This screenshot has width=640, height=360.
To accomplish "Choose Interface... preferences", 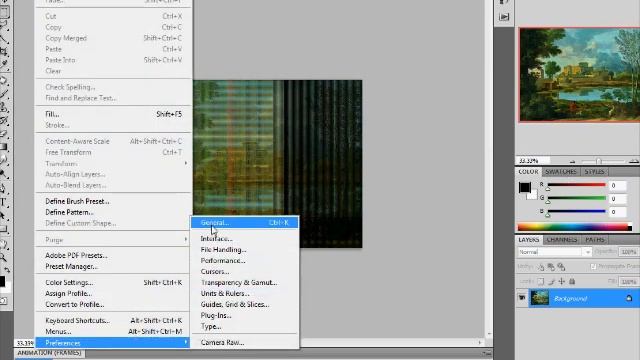I will [216, 239].
